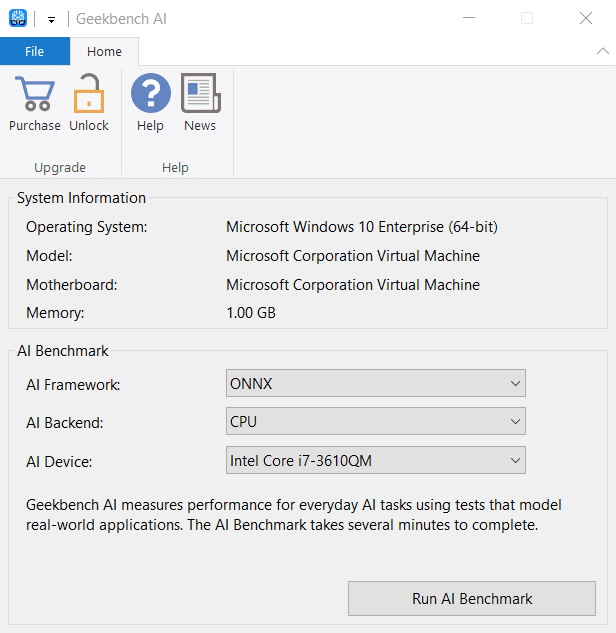Click the 1.00 GB memory value
616x633 pixels.
[x=251, y=313]
